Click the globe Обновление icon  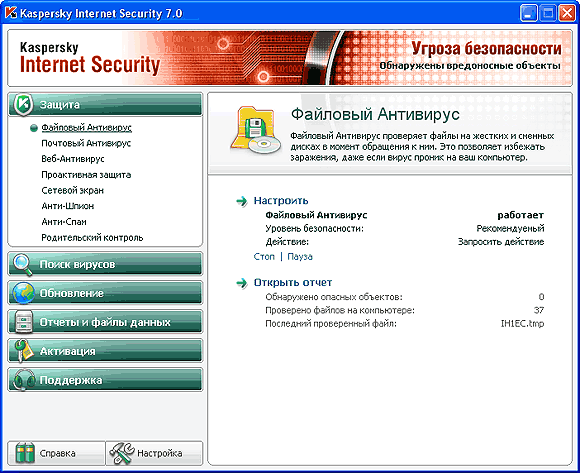tap(23, 293)
